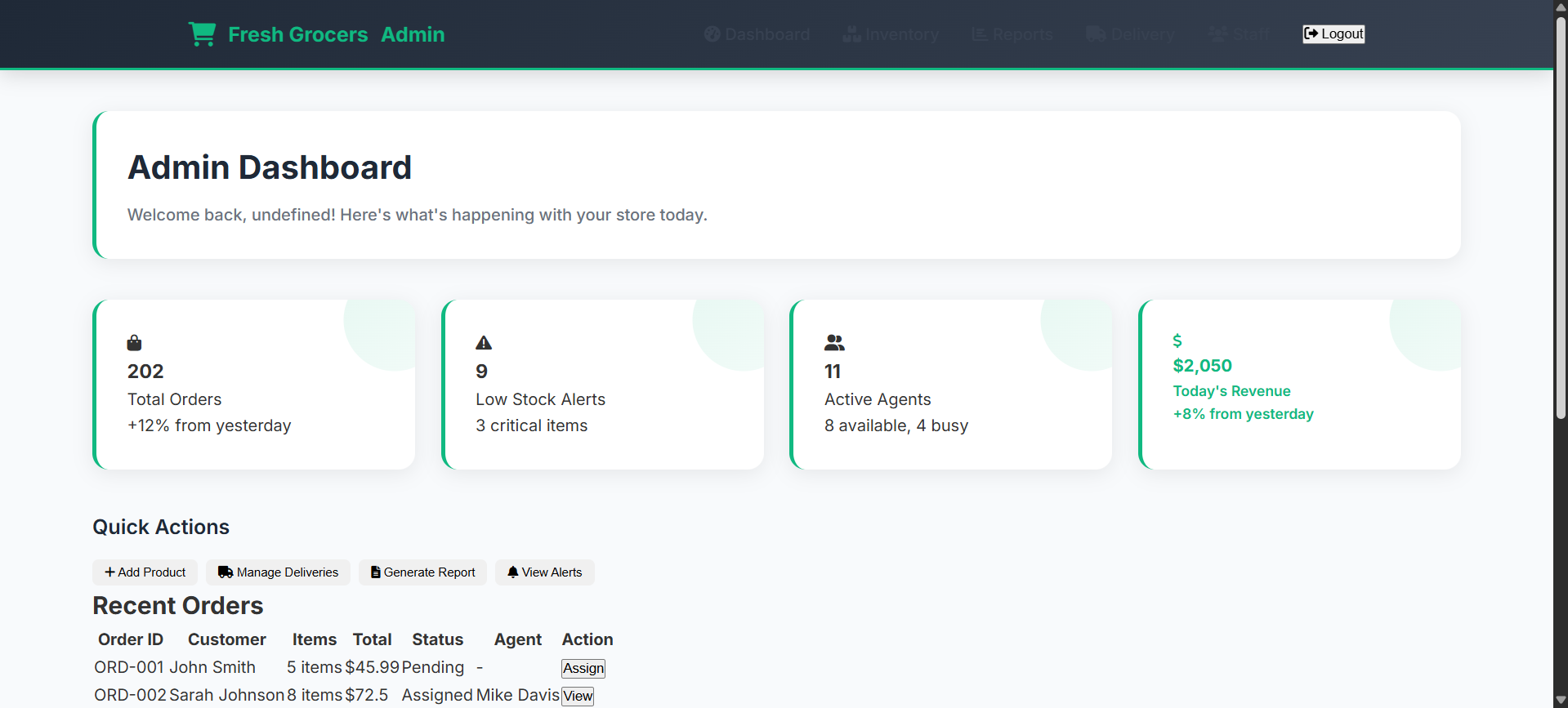Click the Reports chart icon in the navbar
Screen dimensions: 1568x708
click(980, 34)
